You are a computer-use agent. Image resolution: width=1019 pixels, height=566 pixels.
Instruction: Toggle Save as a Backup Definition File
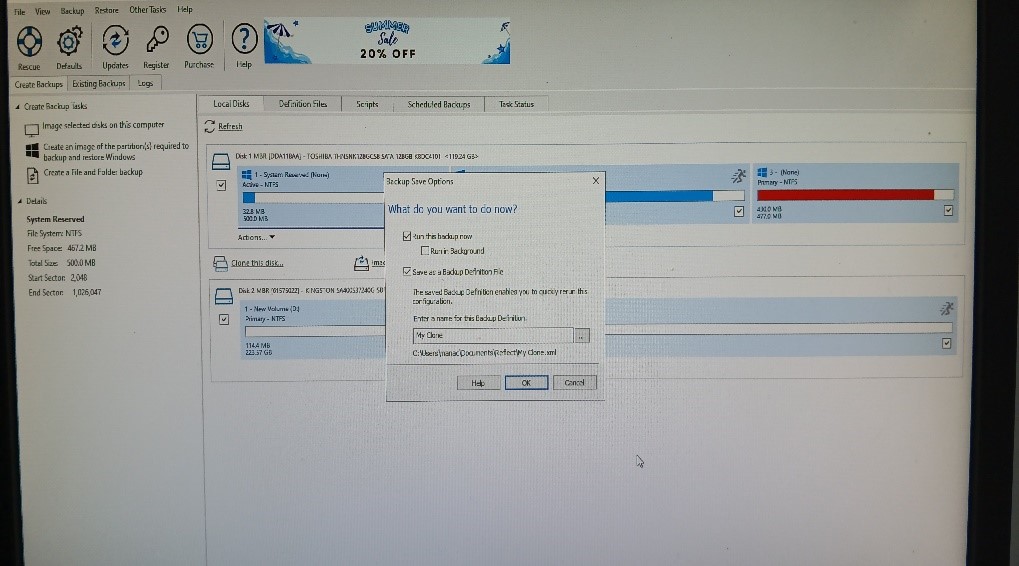(405, 271)
